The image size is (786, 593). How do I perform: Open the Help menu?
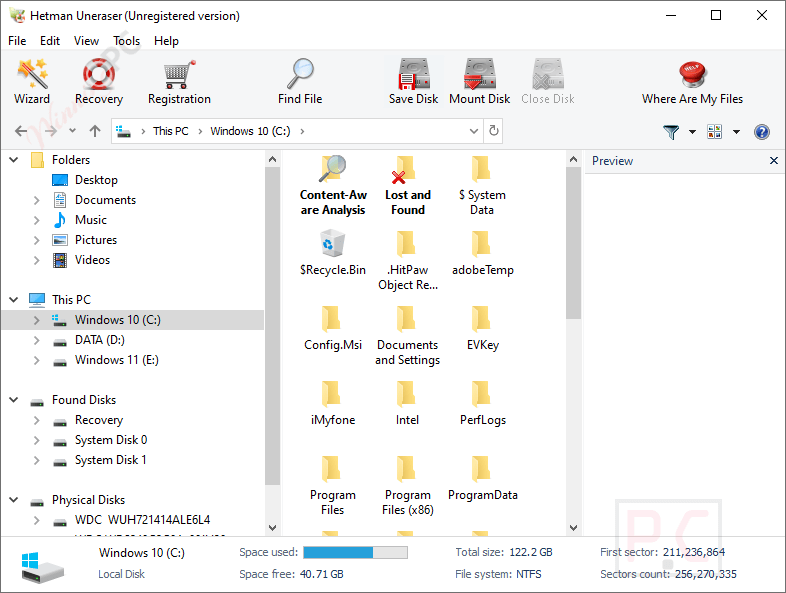click(166, 41)
